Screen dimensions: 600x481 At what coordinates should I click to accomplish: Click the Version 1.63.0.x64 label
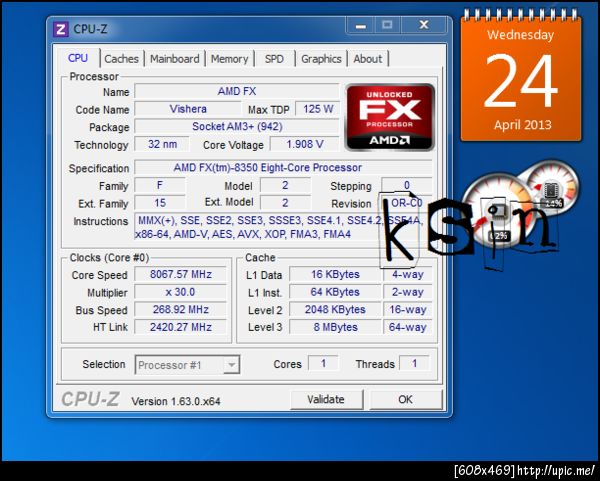[176, 401]
